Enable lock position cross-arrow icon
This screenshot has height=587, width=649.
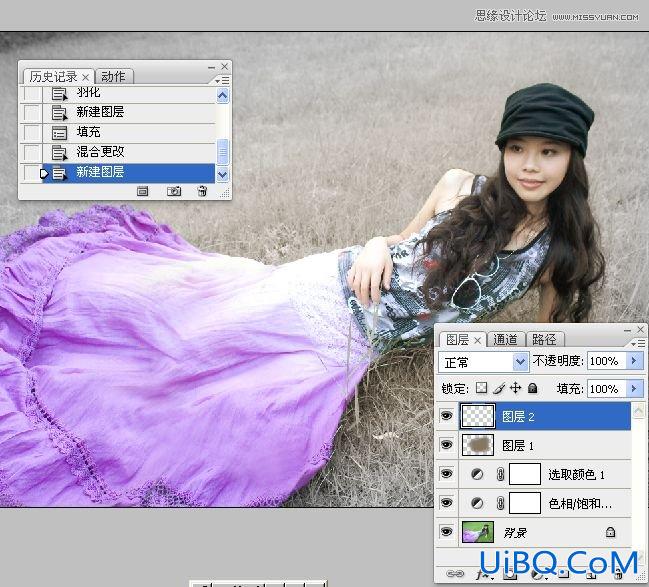click(515, 388)
